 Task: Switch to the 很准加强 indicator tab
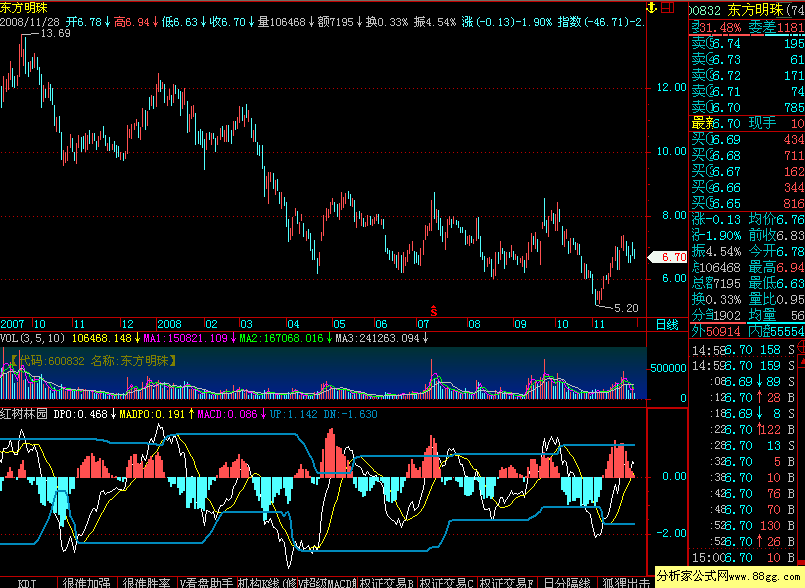point(86,583)
